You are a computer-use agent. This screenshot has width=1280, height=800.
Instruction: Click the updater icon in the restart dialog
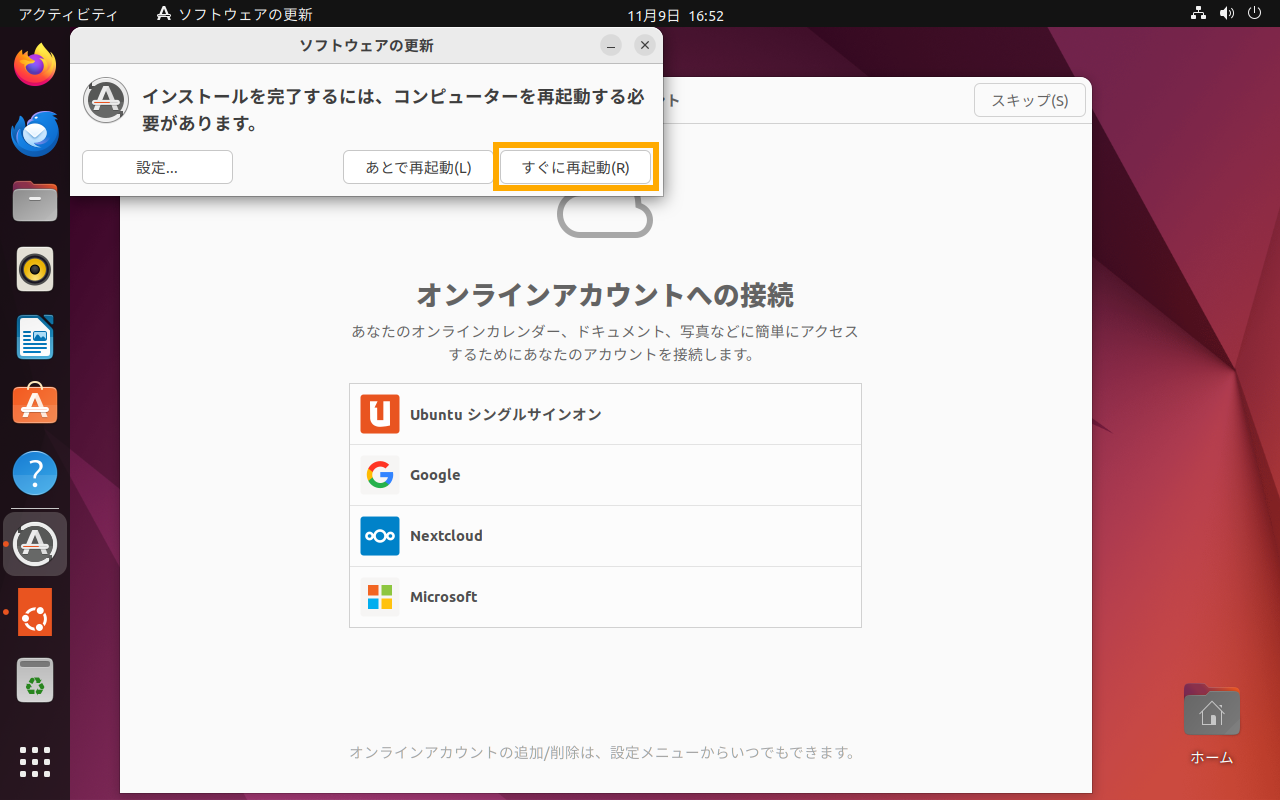pos(106,100)
